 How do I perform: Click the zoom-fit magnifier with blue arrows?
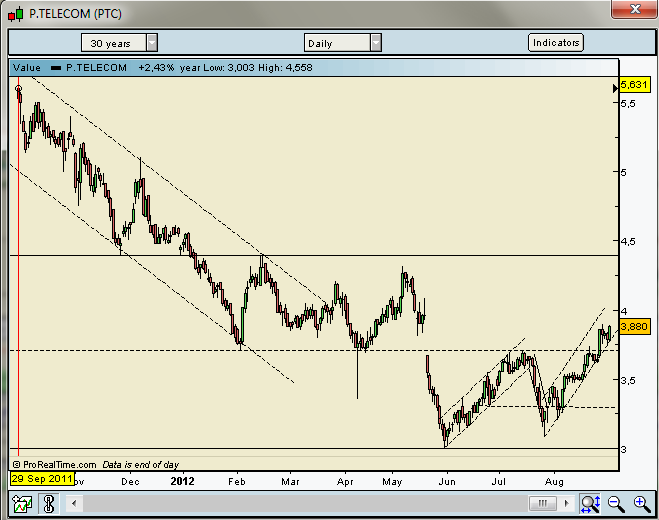590,503
